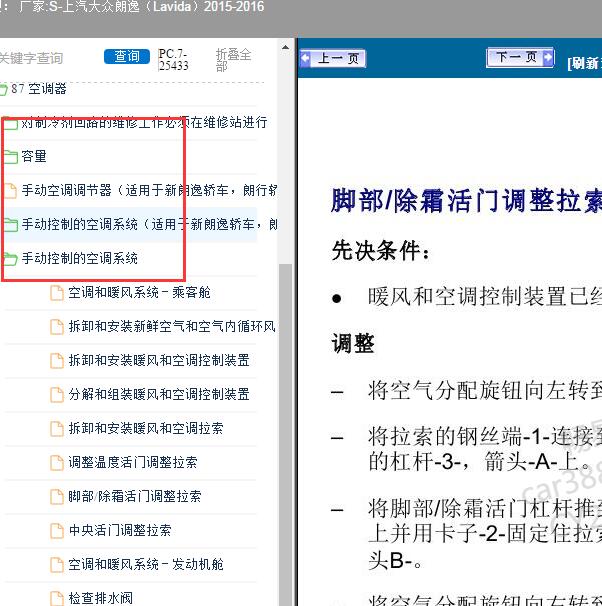
Task: Click page icon beside 脚部/除霜活门调整拉索
Action: 57,497
